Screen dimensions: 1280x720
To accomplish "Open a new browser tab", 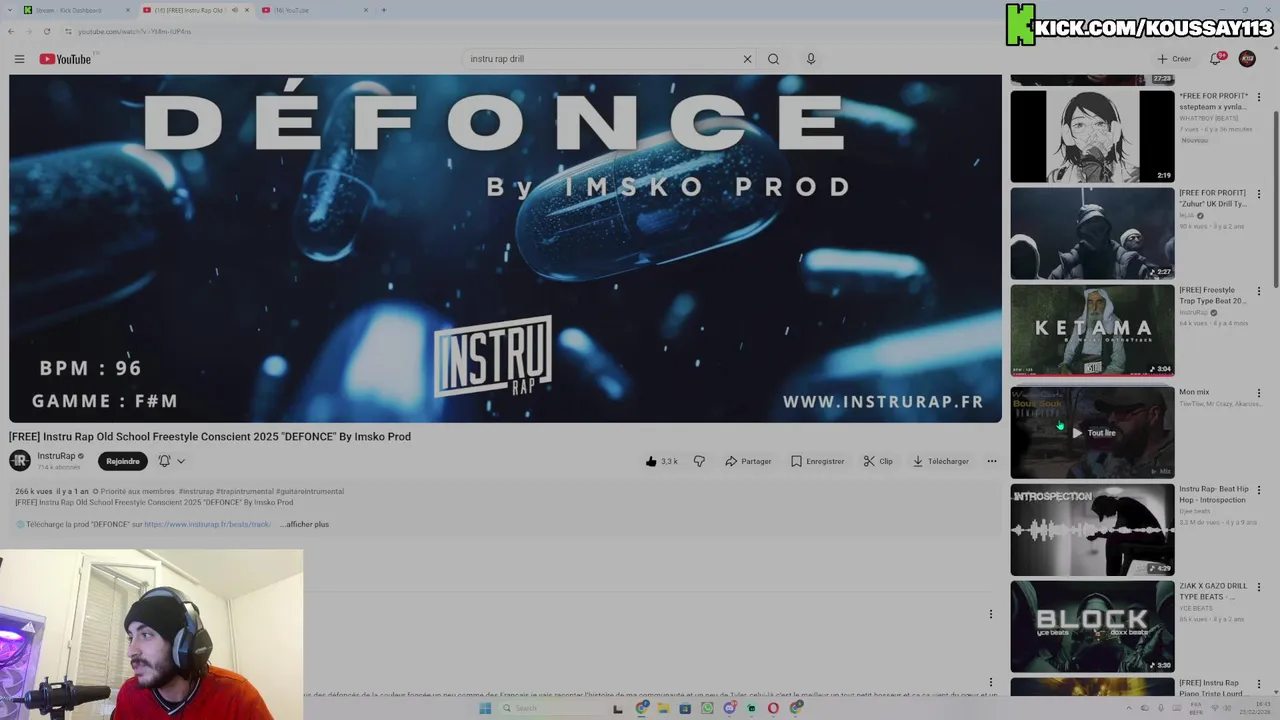I will 384,10.
